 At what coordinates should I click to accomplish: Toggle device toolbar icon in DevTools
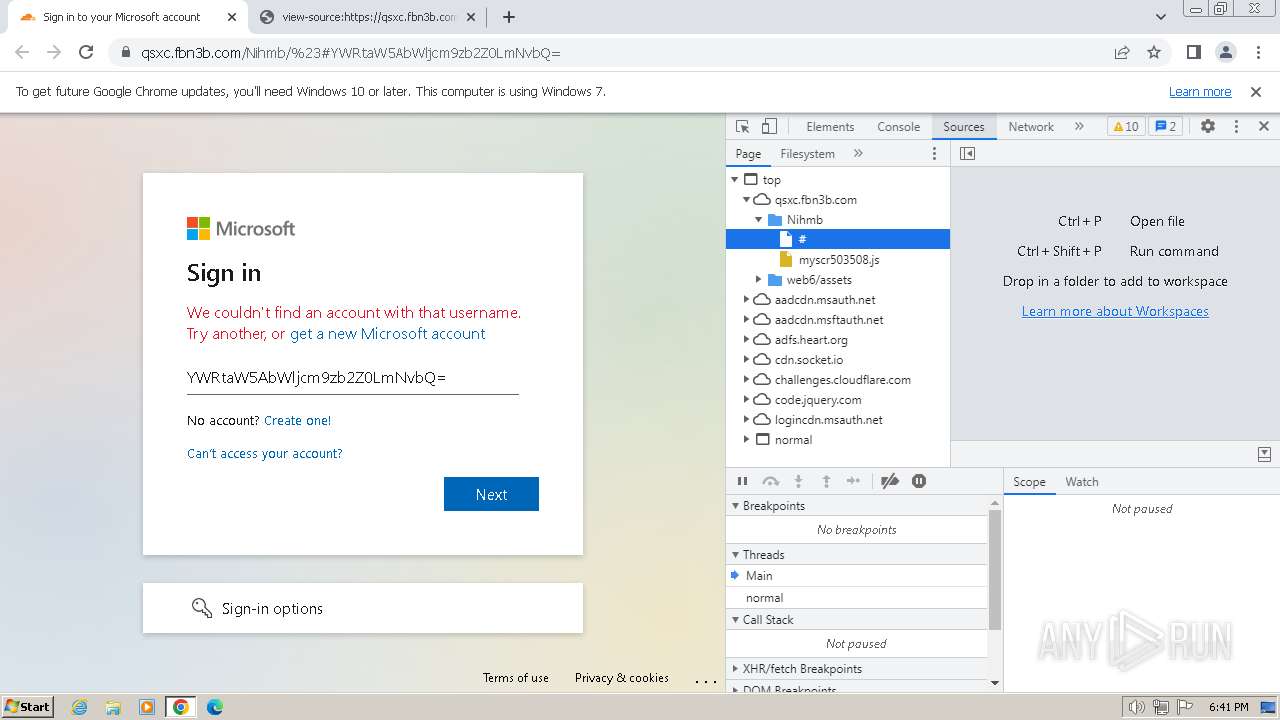click(x=769, y=127)
